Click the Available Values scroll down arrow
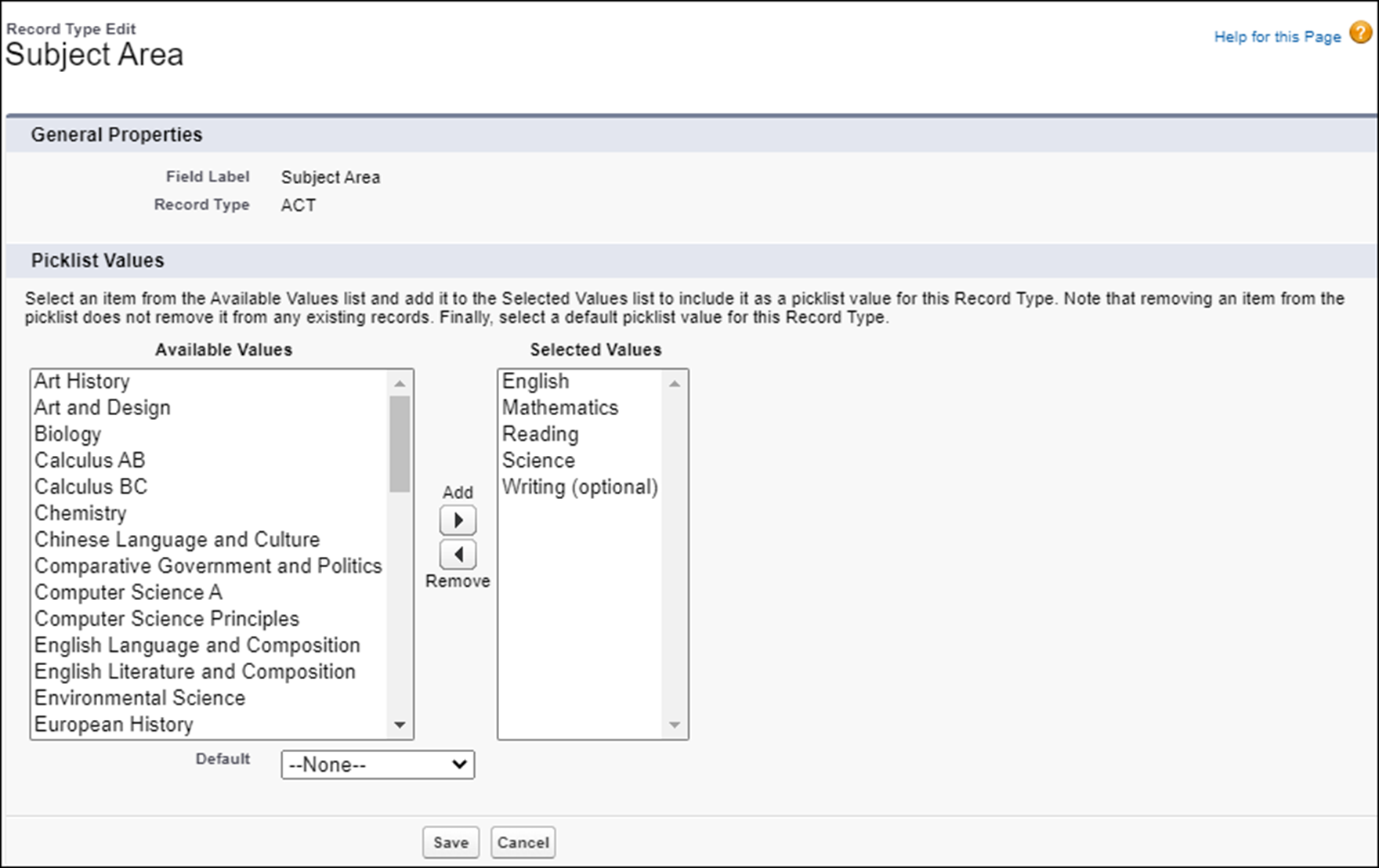The image size is (1379, 868). (400, 725)
